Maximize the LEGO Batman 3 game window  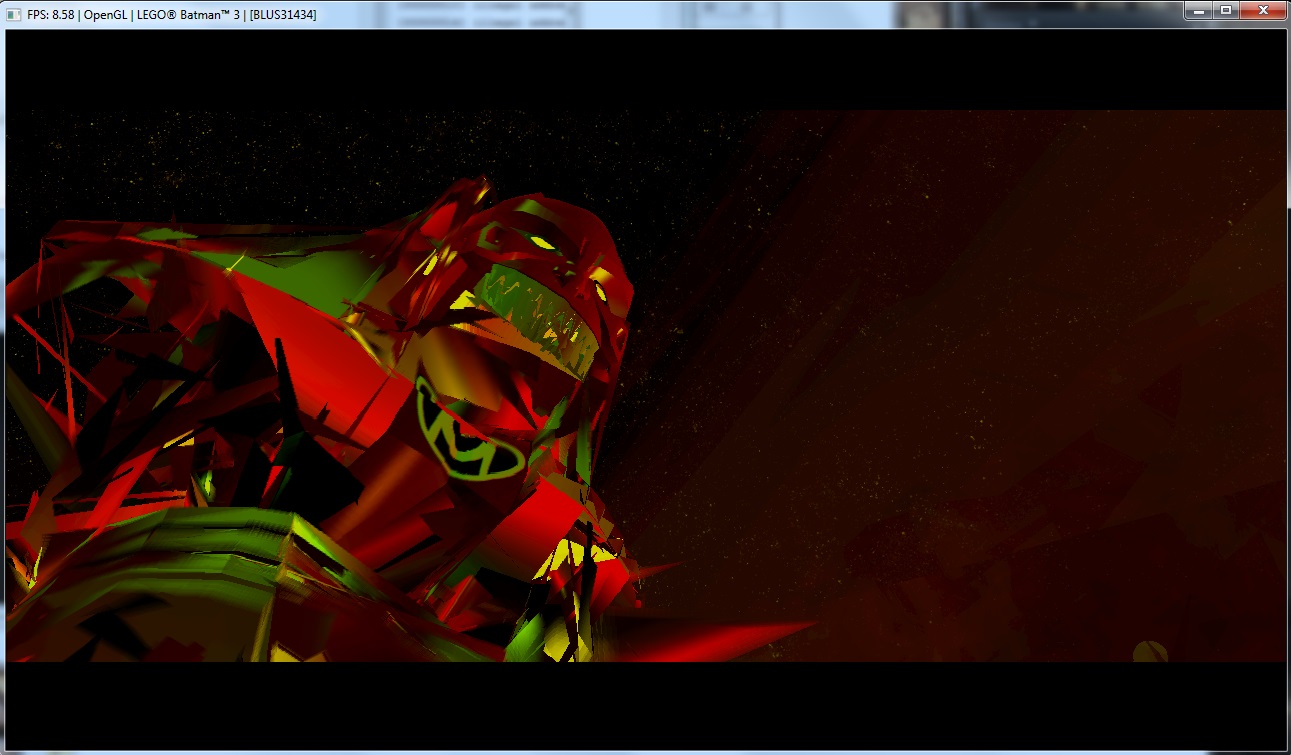1226,10
